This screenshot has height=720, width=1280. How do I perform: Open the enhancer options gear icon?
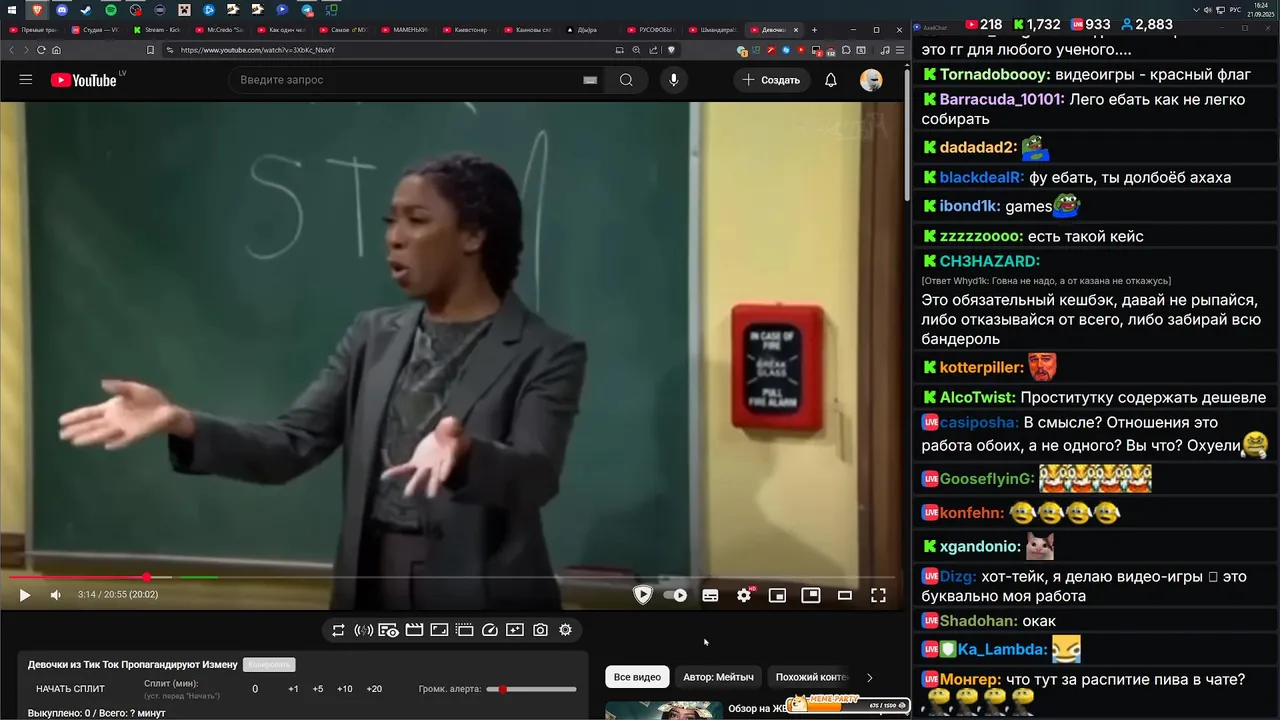click(x=565, y=630)
